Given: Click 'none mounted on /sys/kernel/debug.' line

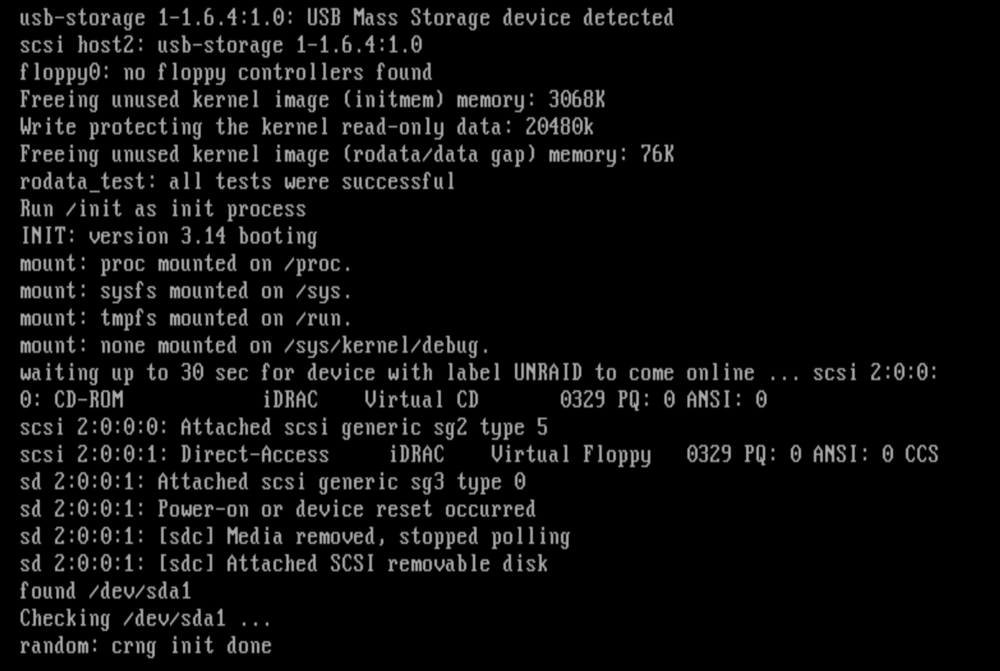Looking at the screenshot, I should pyautogui.click(x=254, y=347).
